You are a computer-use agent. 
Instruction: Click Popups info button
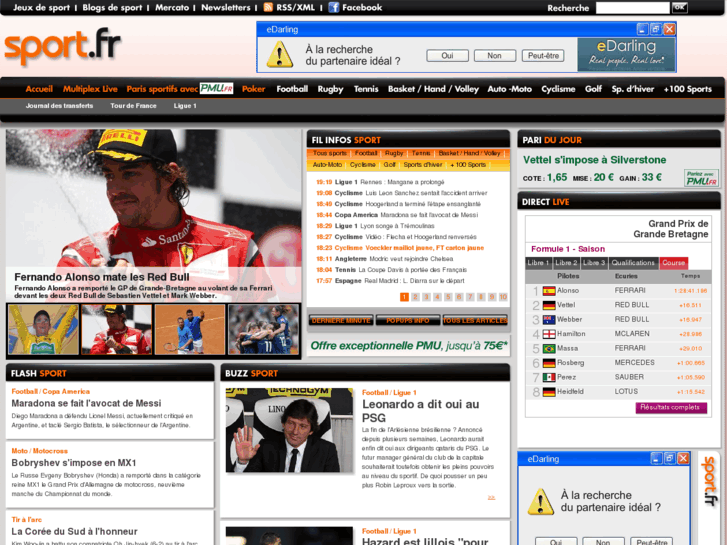point(408,320)
